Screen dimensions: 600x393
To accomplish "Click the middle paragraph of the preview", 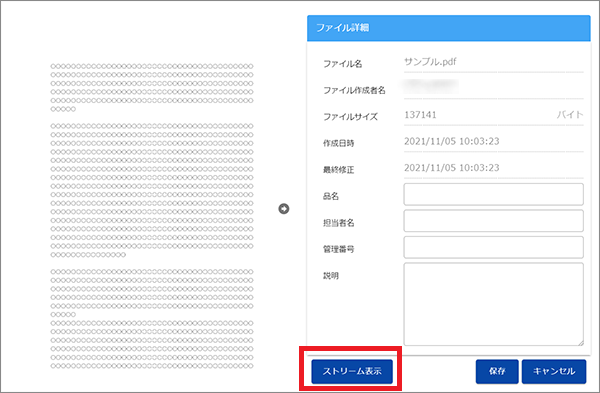I will [x=152, y=190].
